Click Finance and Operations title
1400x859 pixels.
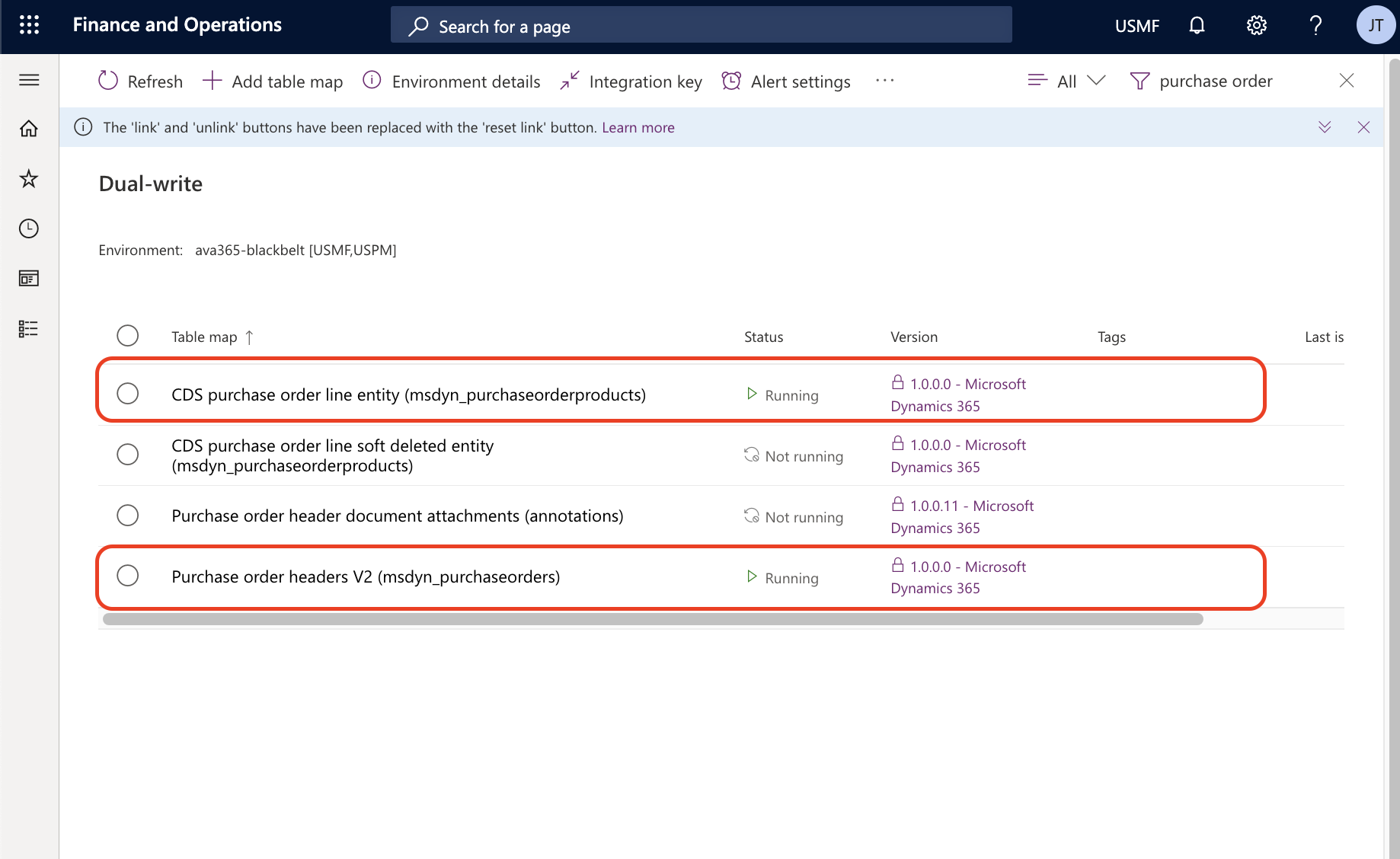177,25
